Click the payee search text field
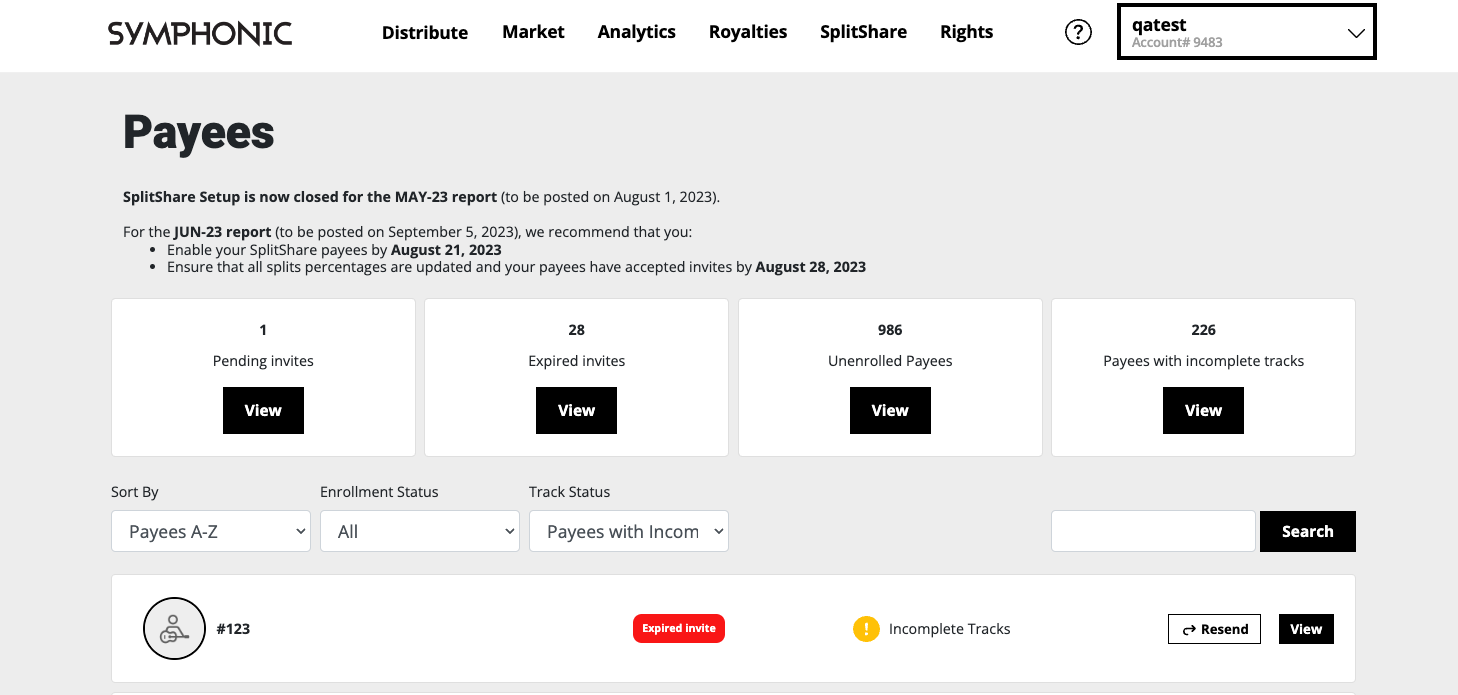 point(1152,531)
